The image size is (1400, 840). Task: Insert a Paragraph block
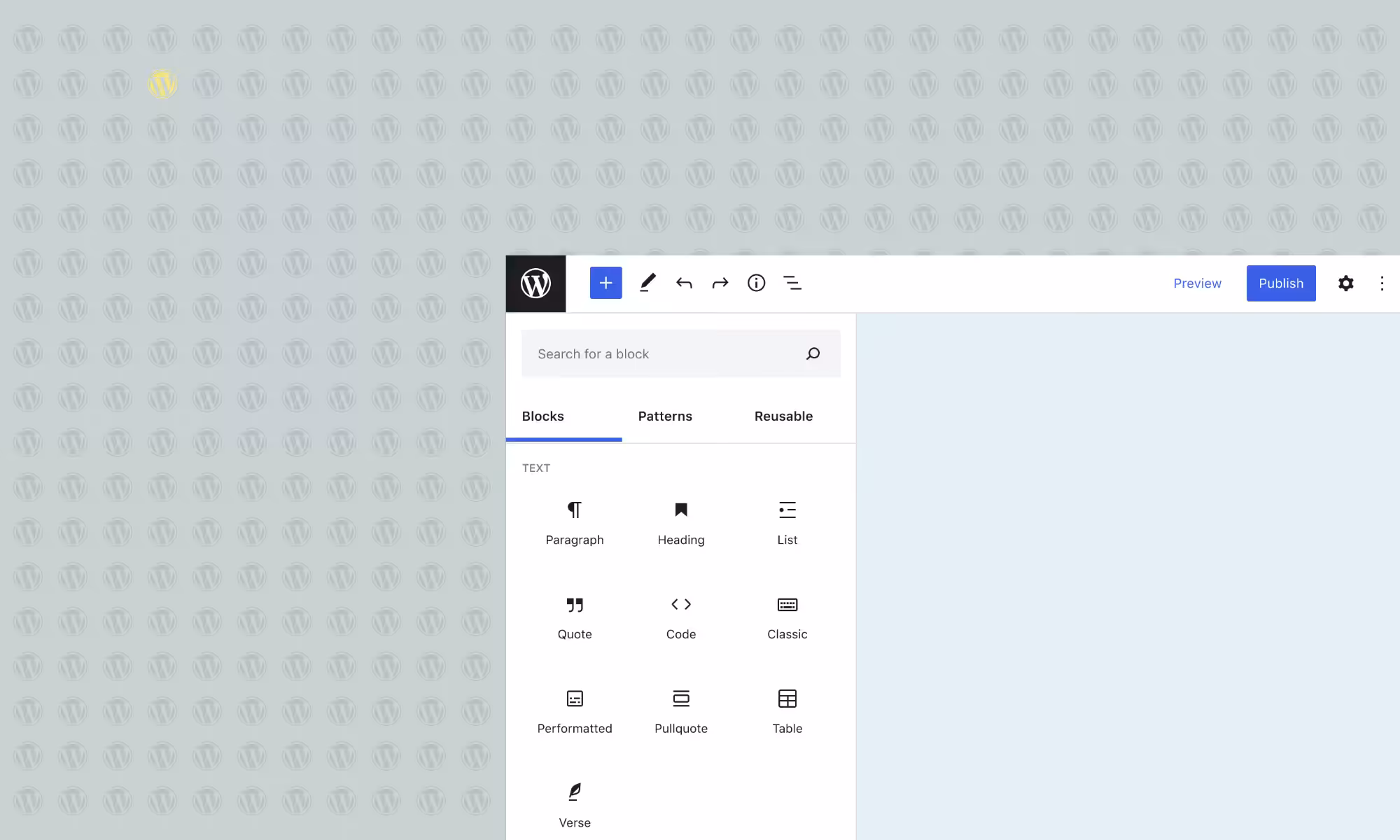click(575, 524)
